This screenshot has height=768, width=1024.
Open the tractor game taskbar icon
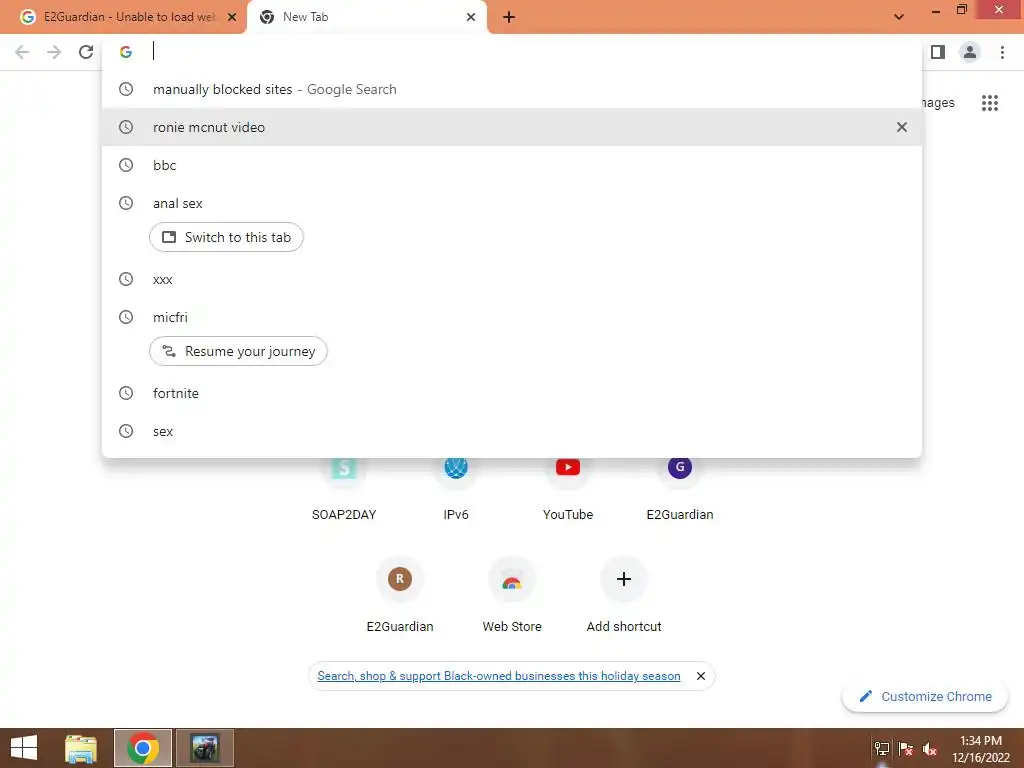click(x=205, y=748)
